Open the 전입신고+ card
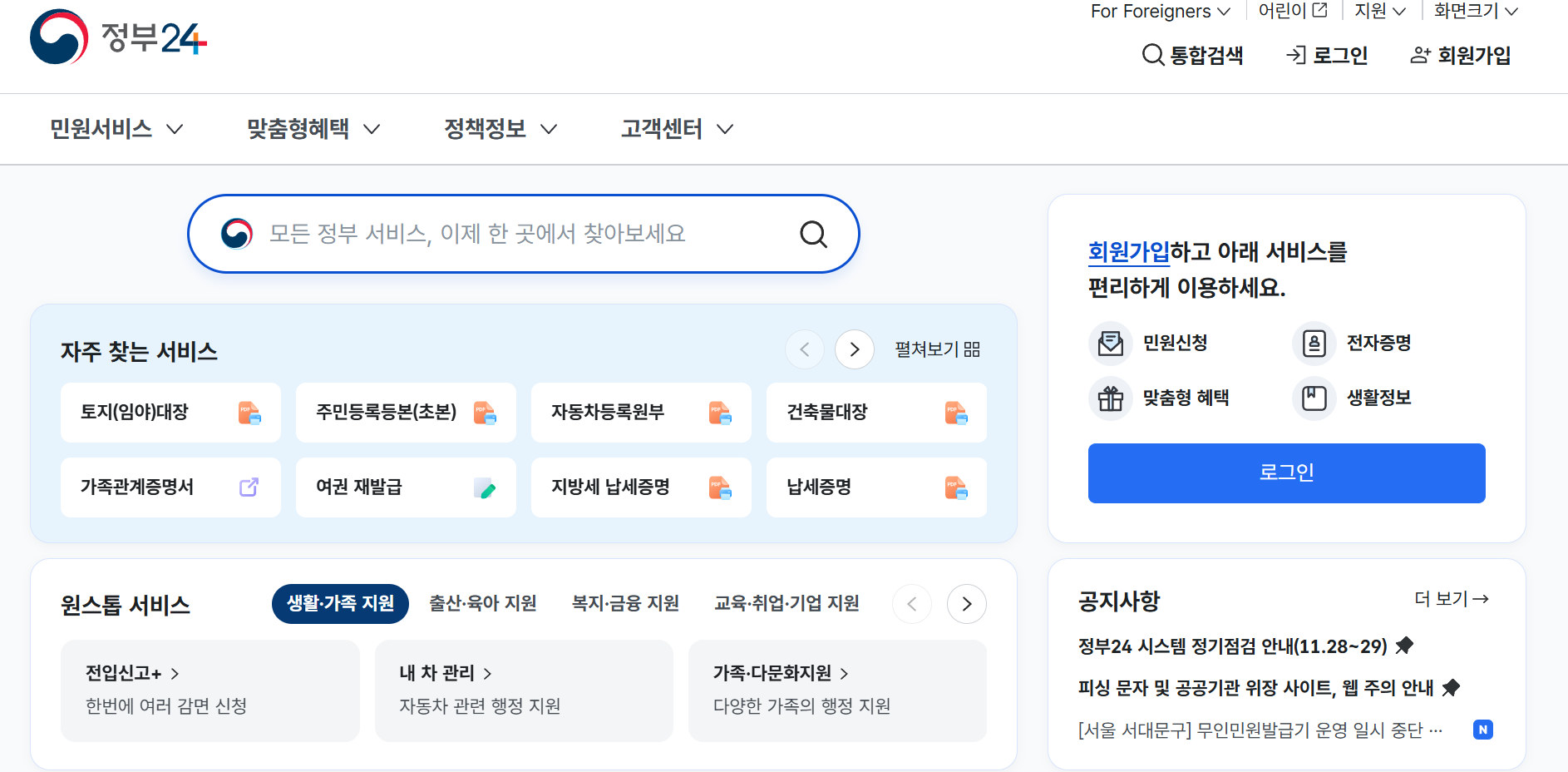 pos(210,690)
